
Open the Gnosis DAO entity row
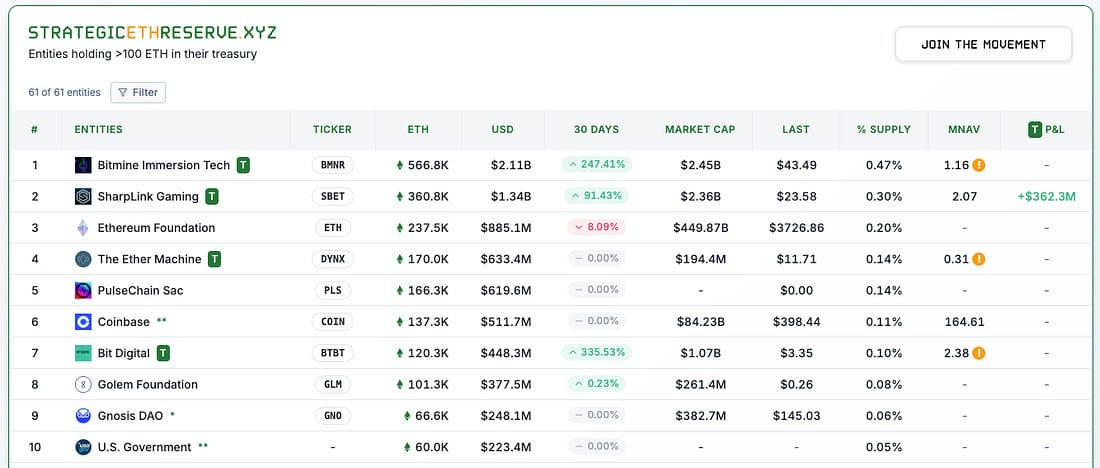point(550,416)
